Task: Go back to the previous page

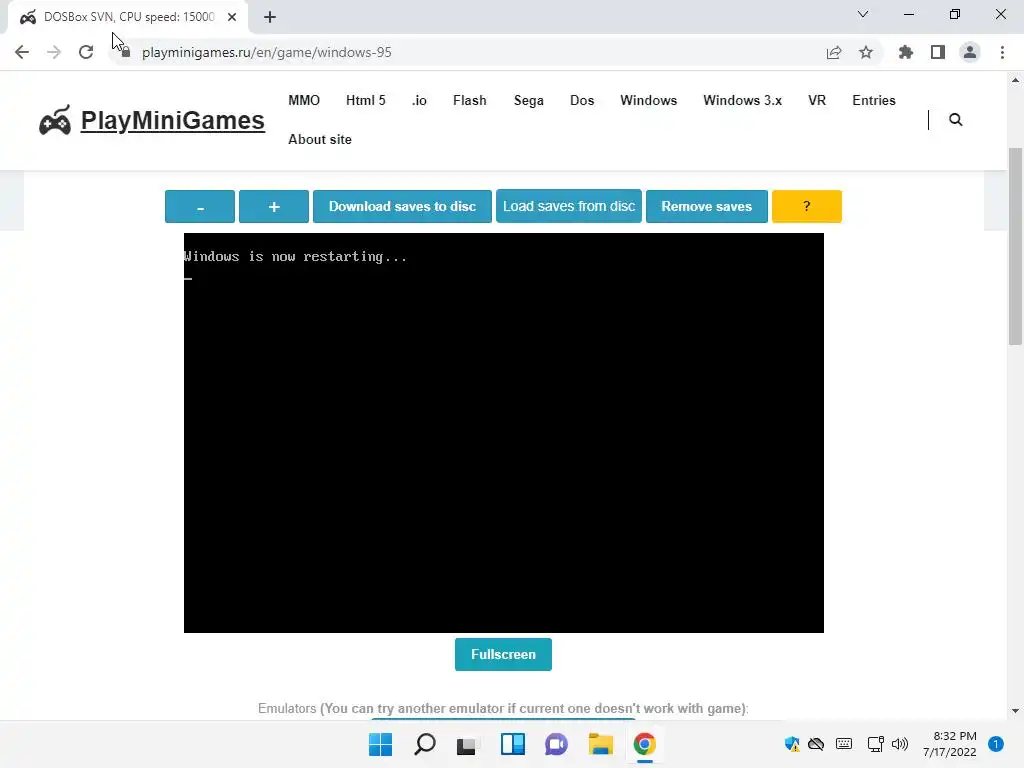Action: pyautogui.click(x=22, y=52)
